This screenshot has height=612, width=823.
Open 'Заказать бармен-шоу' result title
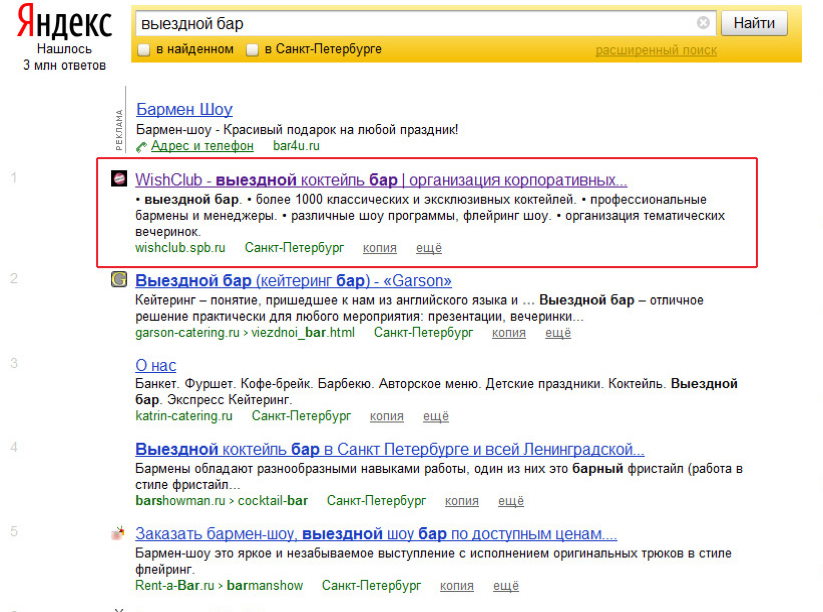coord(376,533)
